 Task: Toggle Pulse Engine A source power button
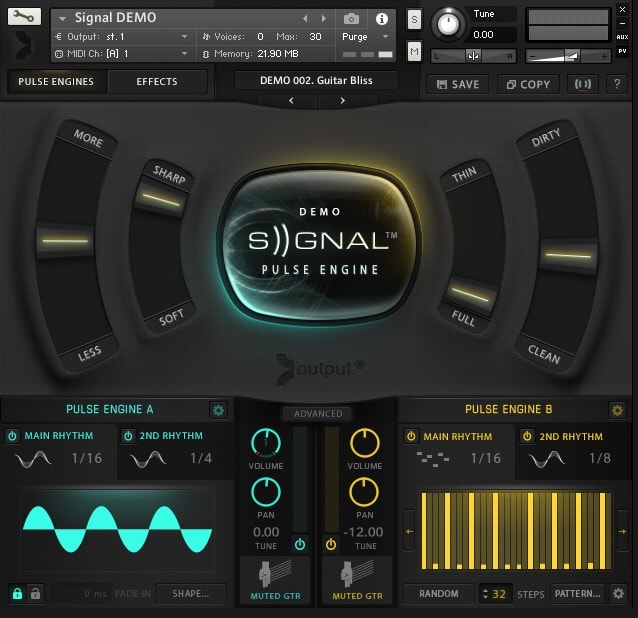[300, 544]
